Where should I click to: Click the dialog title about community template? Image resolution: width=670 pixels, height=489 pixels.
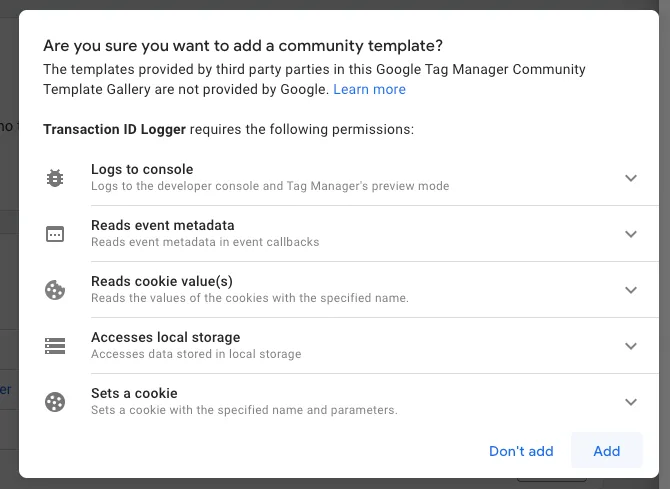243,46
